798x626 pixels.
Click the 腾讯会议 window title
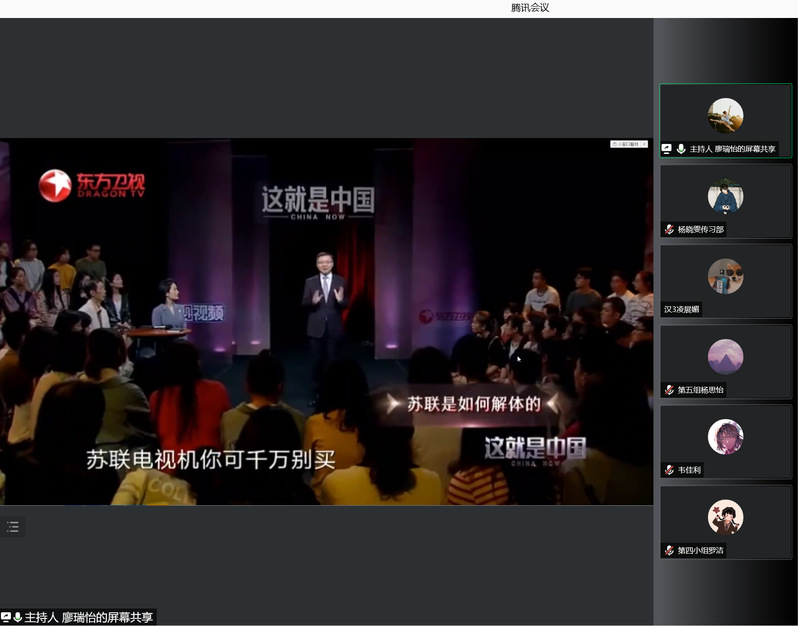(x=530, y=8)
